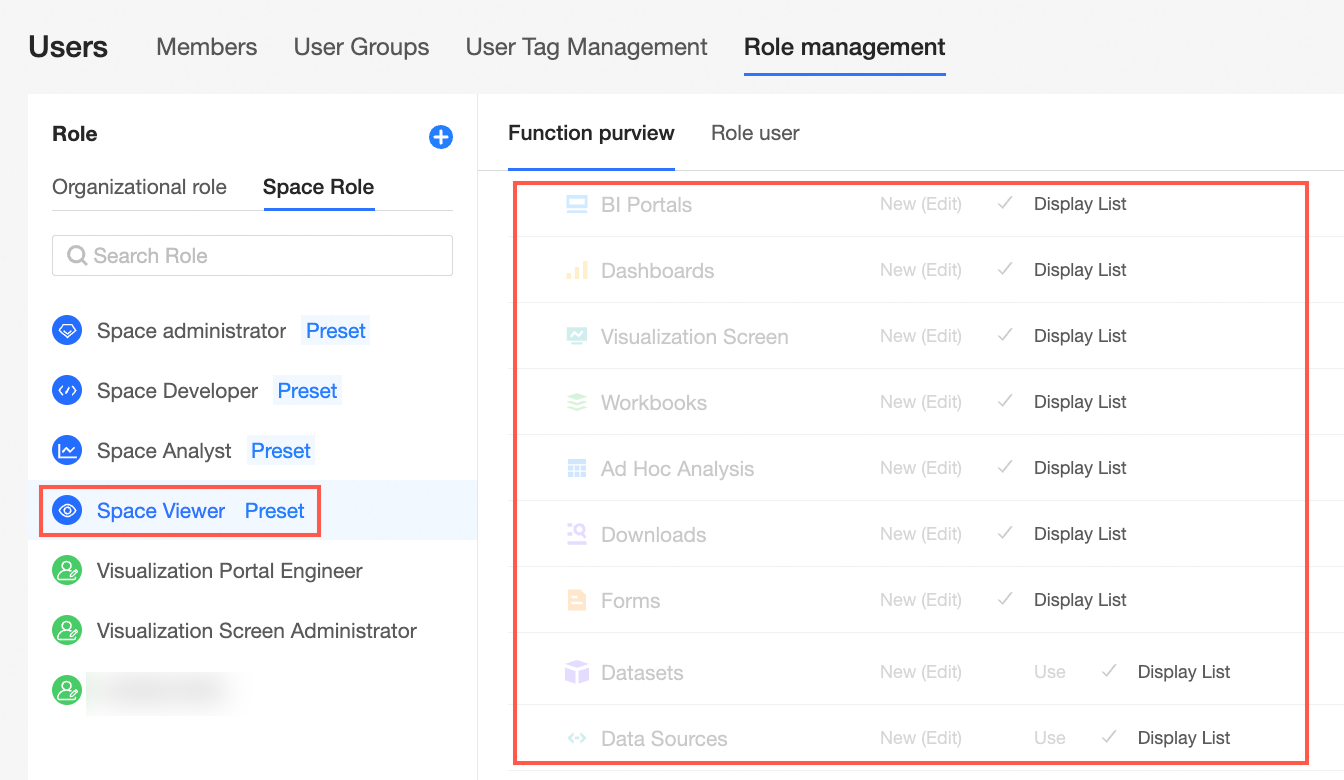The width and height of the screenshot is (1344, 780).
Task: Open the User Tag Management tab
Action: [x=586, y=47]
